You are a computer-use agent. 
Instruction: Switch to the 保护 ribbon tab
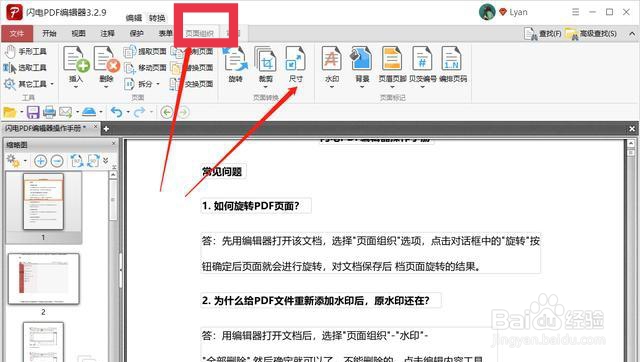coord(136,33)
